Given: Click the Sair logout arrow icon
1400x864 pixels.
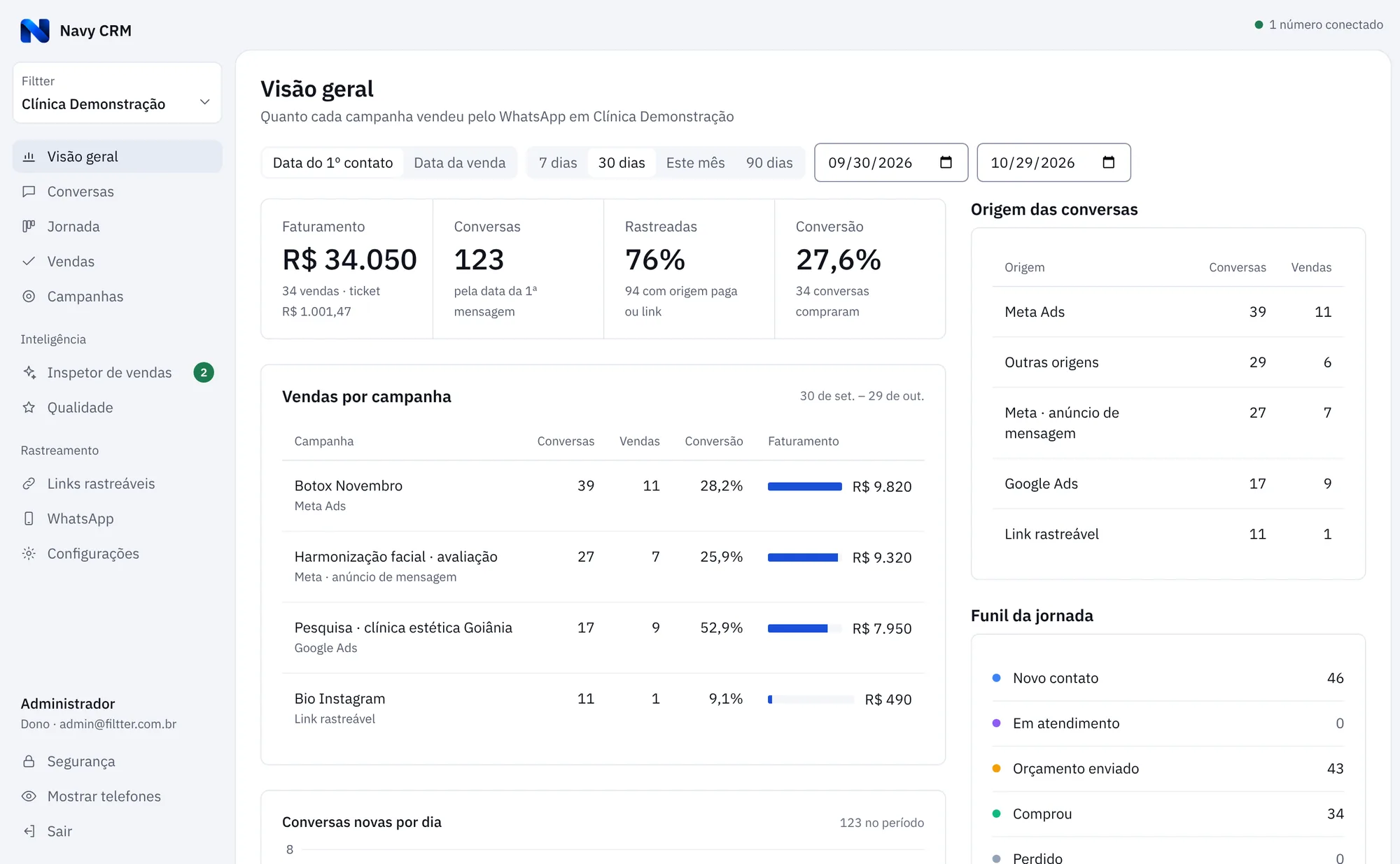Looking at the screenshot, I should [29, 831].
